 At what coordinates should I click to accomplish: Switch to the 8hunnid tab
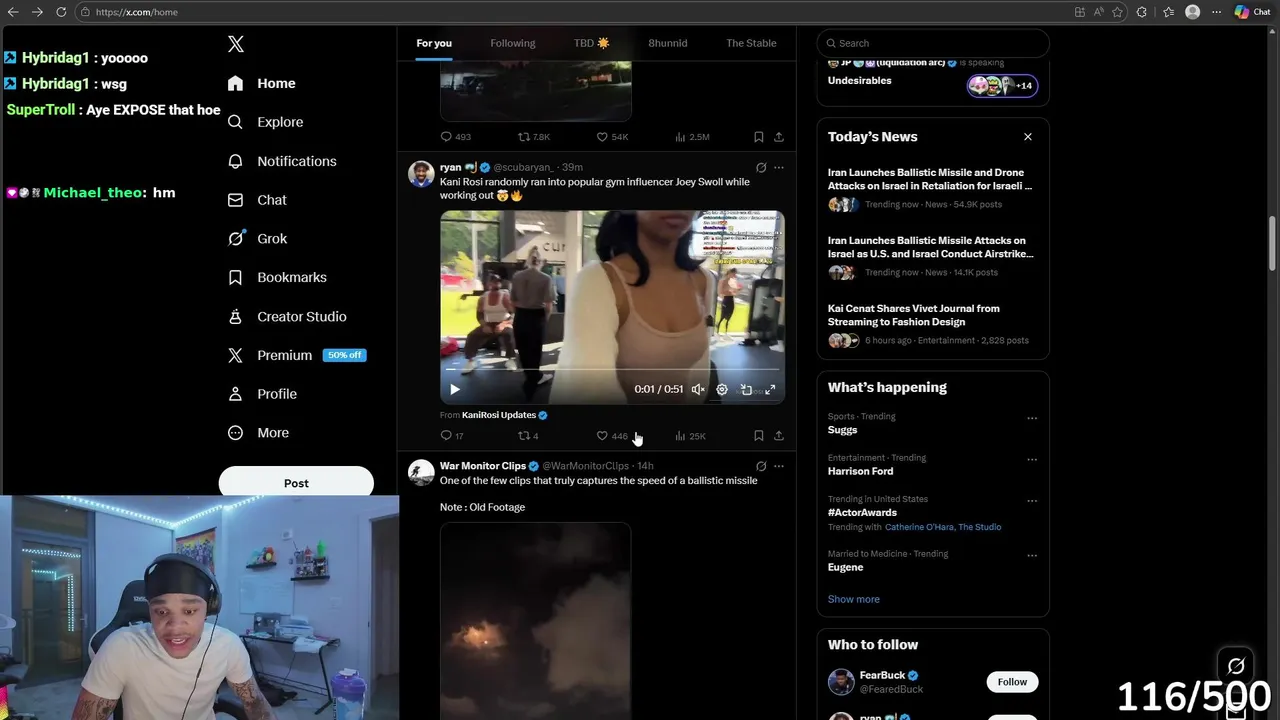pos(667,43)
